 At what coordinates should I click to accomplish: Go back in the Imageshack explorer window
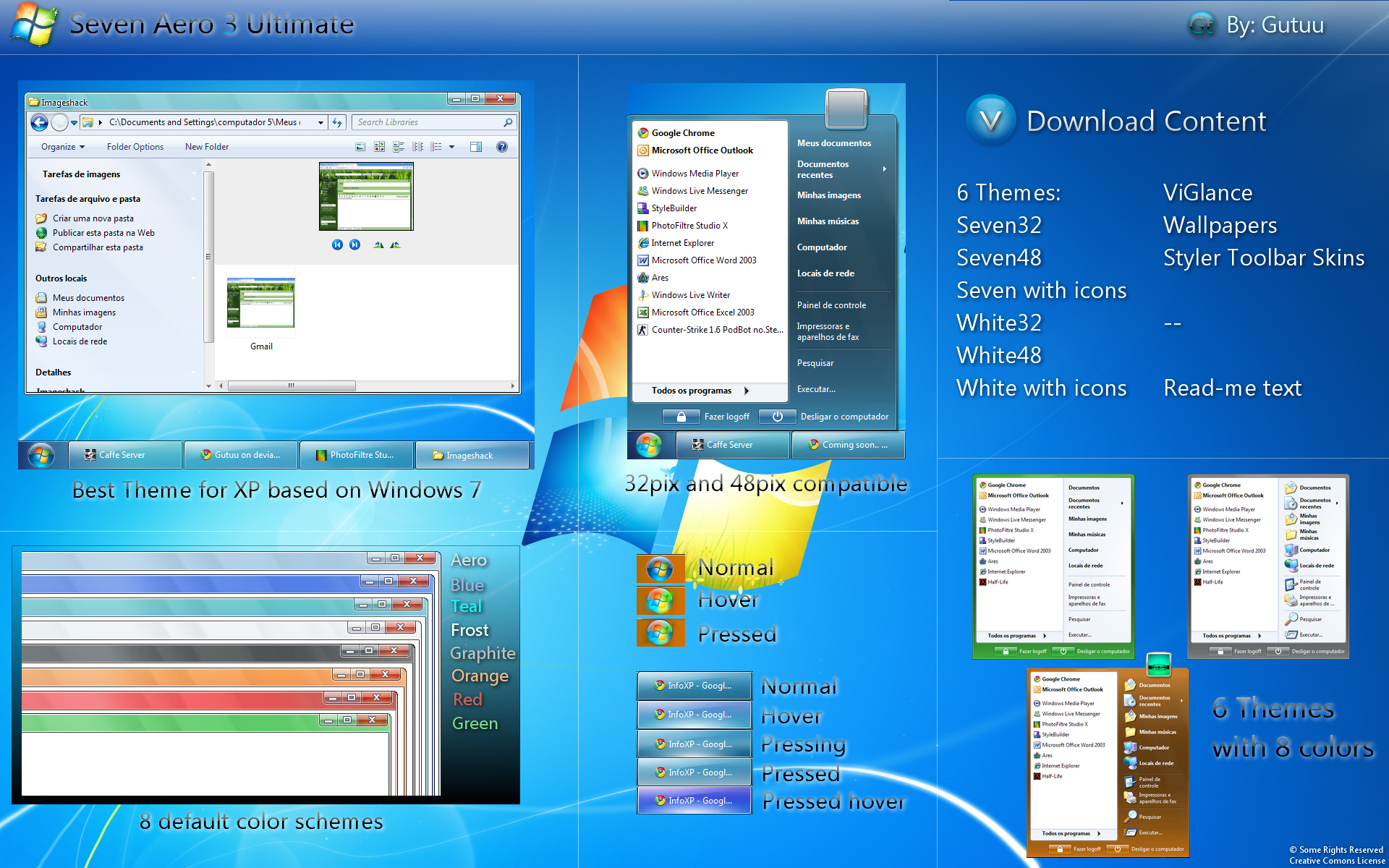coord(40,123)
